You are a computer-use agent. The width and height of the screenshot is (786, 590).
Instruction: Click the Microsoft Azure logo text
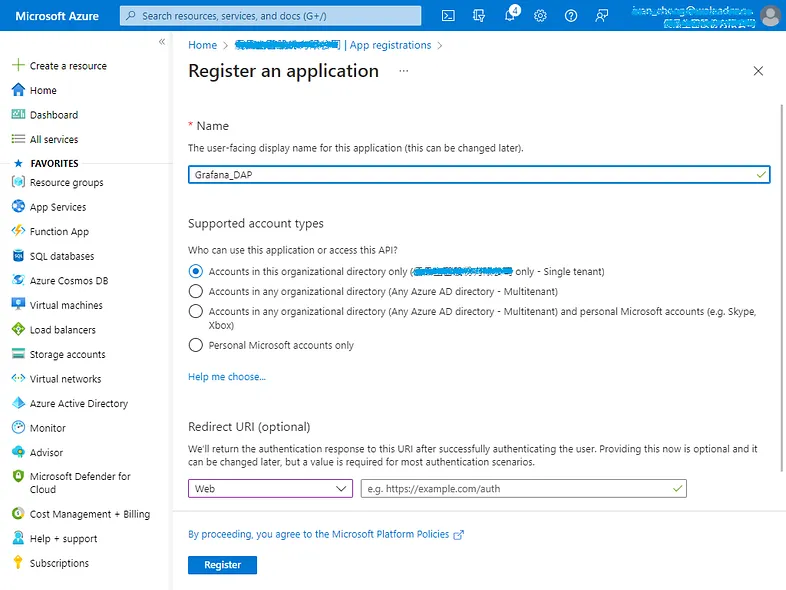pyautogui.click(x=57, y=16)
